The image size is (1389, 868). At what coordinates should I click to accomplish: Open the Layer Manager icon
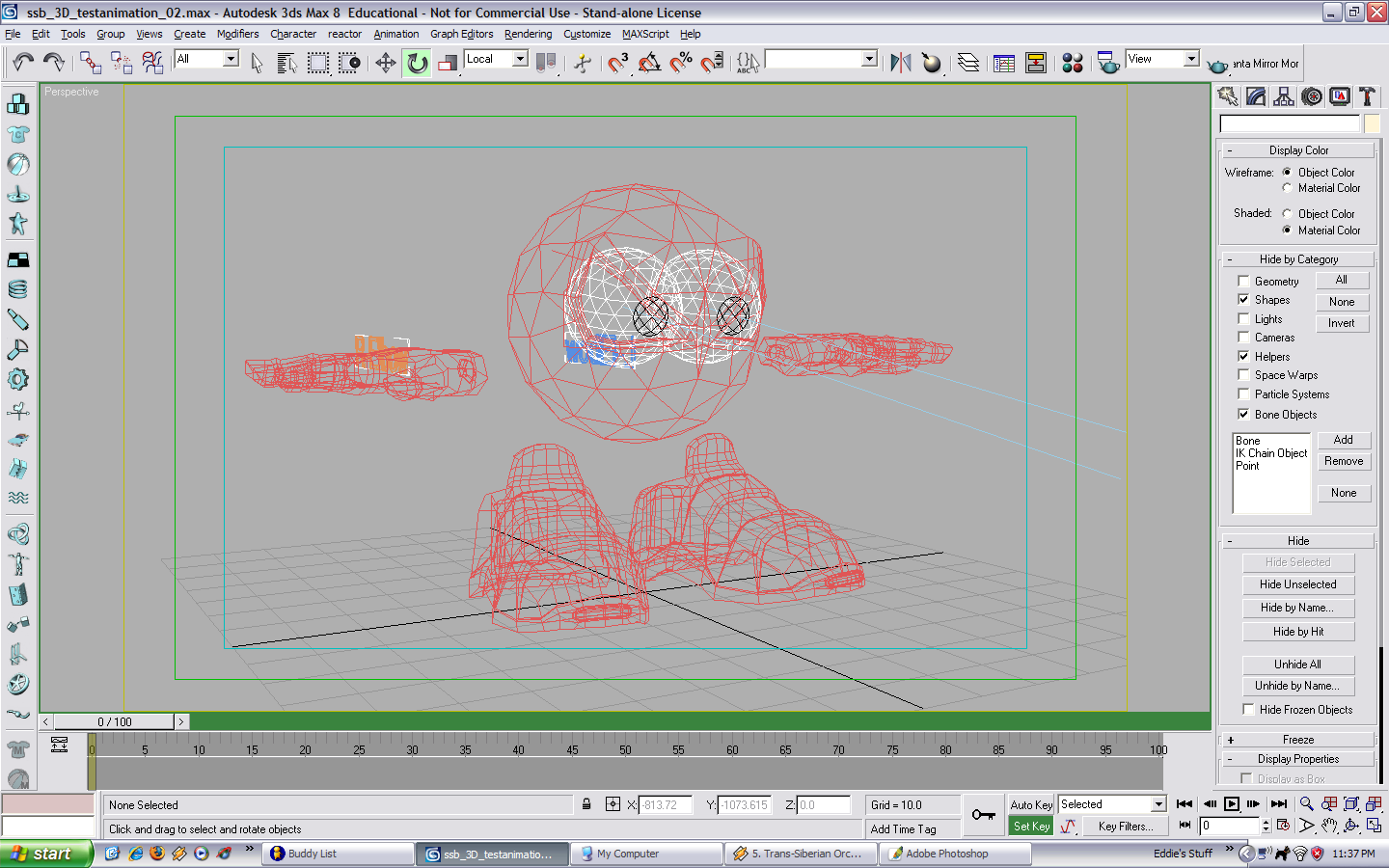pyautogui.click(x=968, y=64)
